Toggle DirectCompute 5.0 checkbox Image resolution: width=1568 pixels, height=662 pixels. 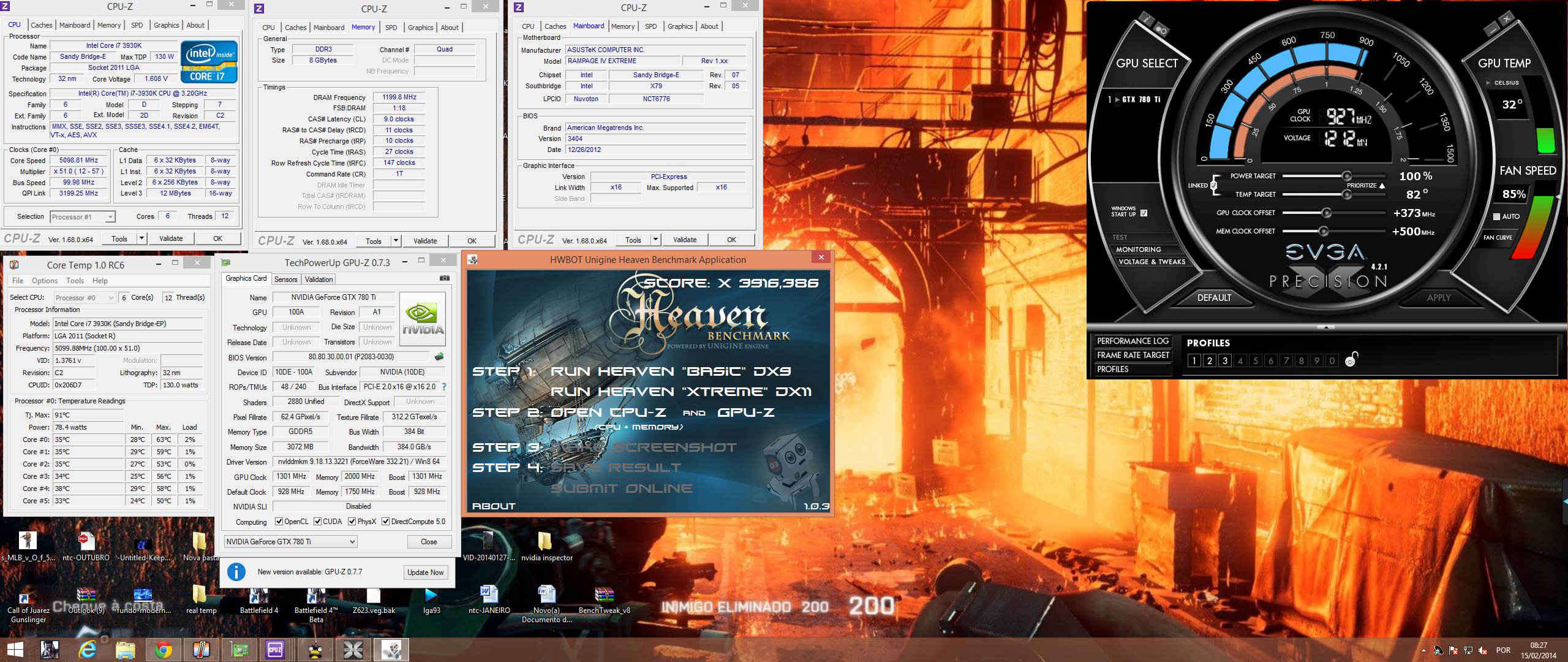pos(385,522)
